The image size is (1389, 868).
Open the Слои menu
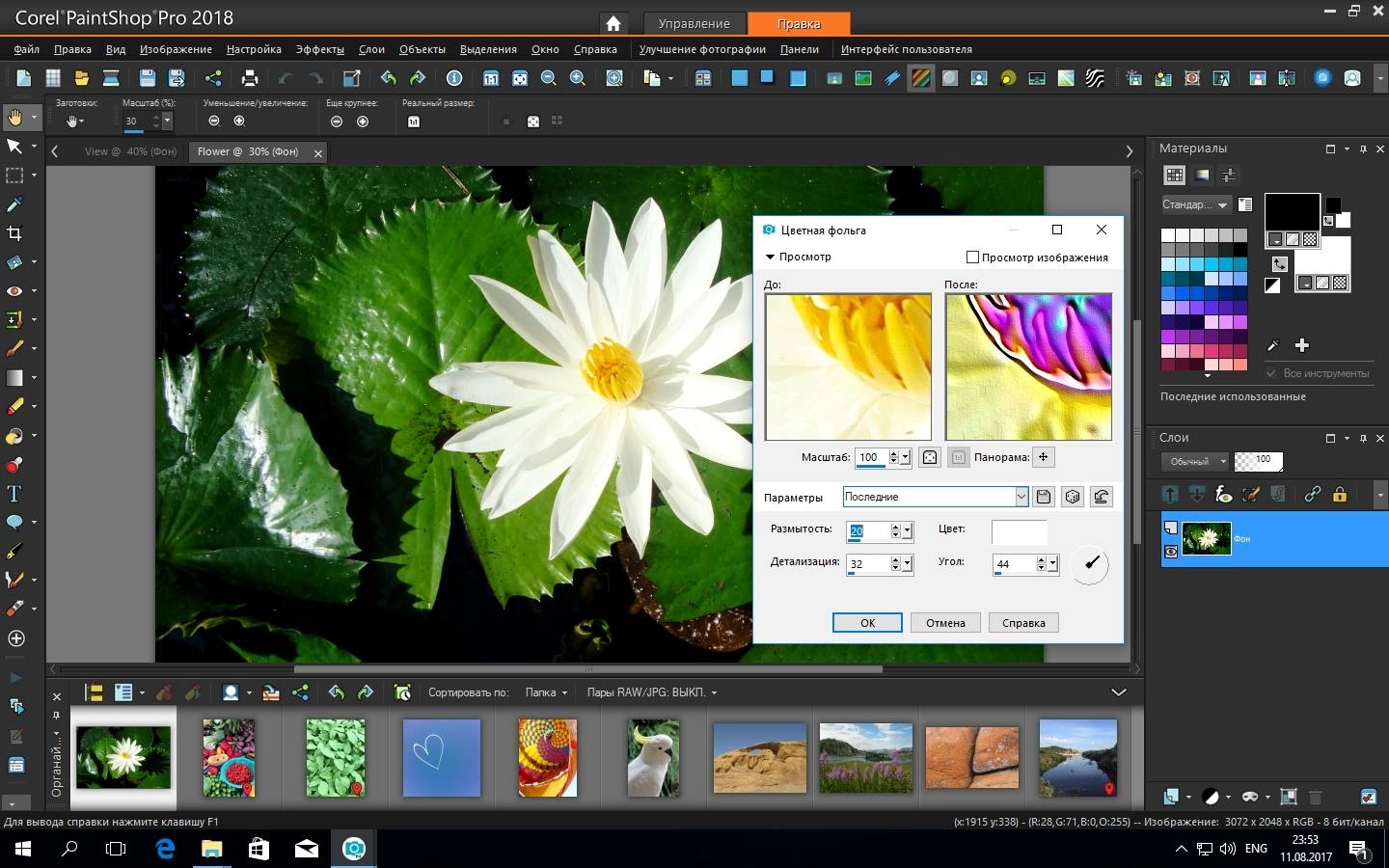coord(371,49)
